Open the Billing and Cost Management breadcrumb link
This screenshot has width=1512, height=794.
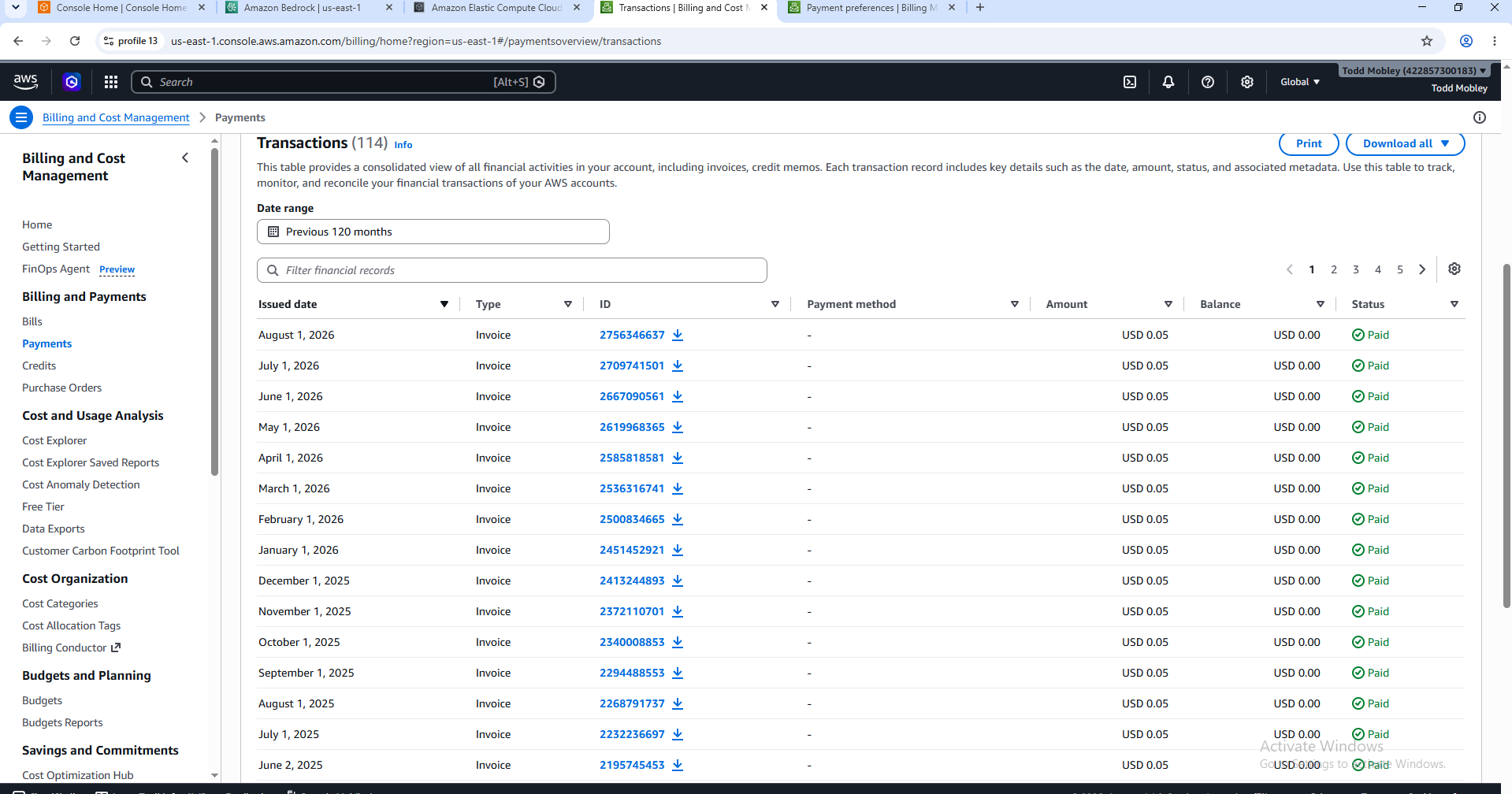pyautogui.click(x=116, y=117)
